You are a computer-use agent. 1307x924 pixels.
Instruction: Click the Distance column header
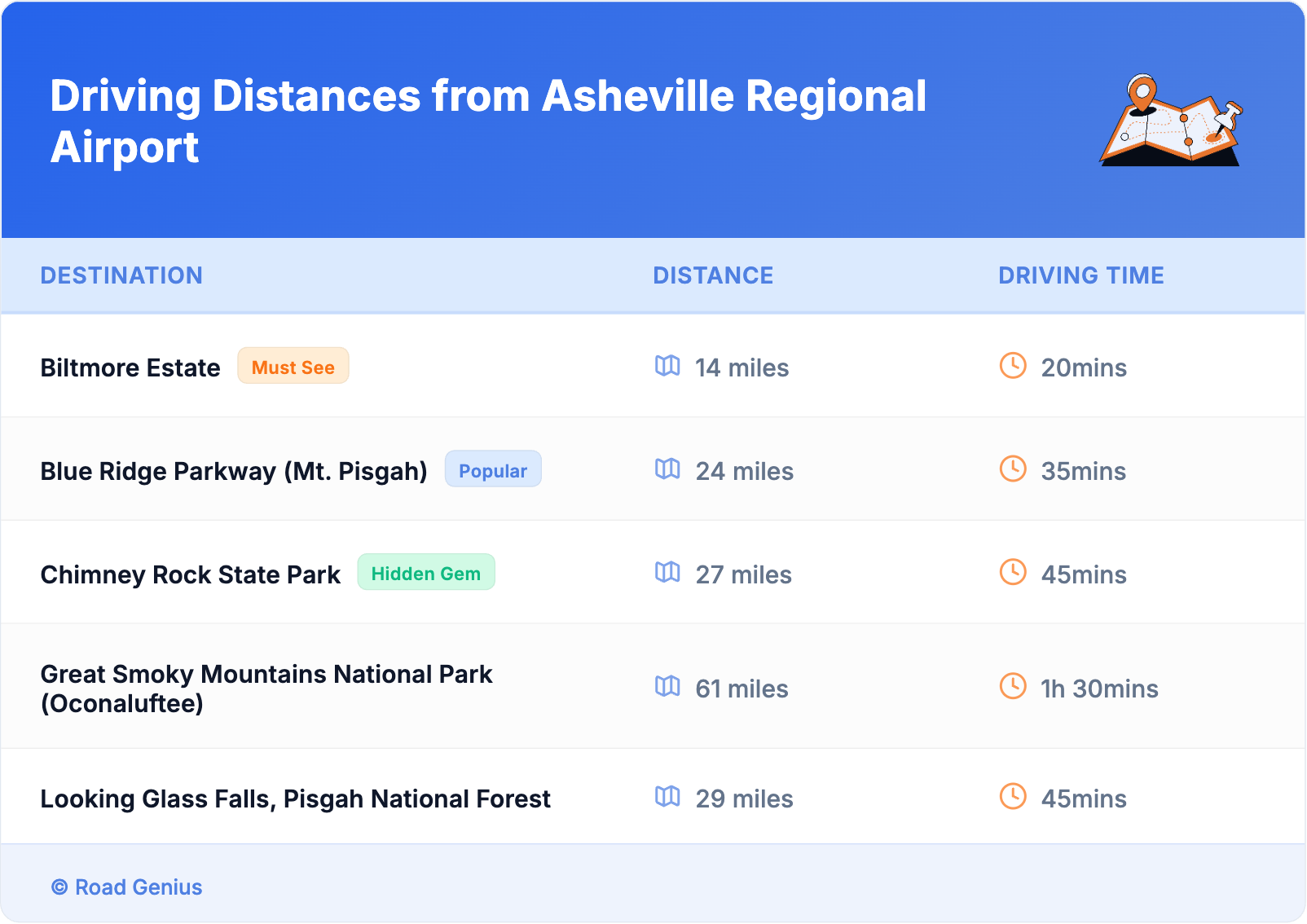(713, 275)
